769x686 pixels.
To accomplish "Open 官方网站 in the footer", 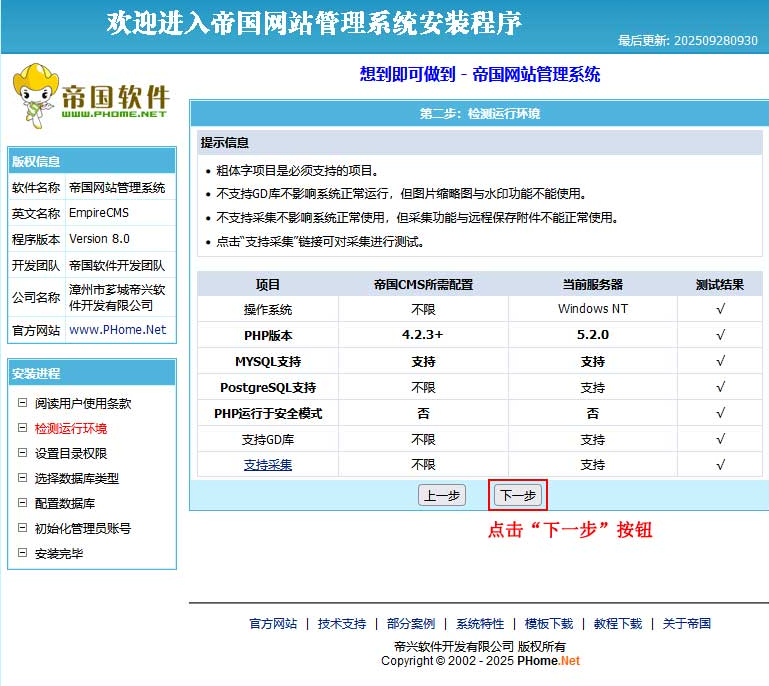I will tap(273, 623).
